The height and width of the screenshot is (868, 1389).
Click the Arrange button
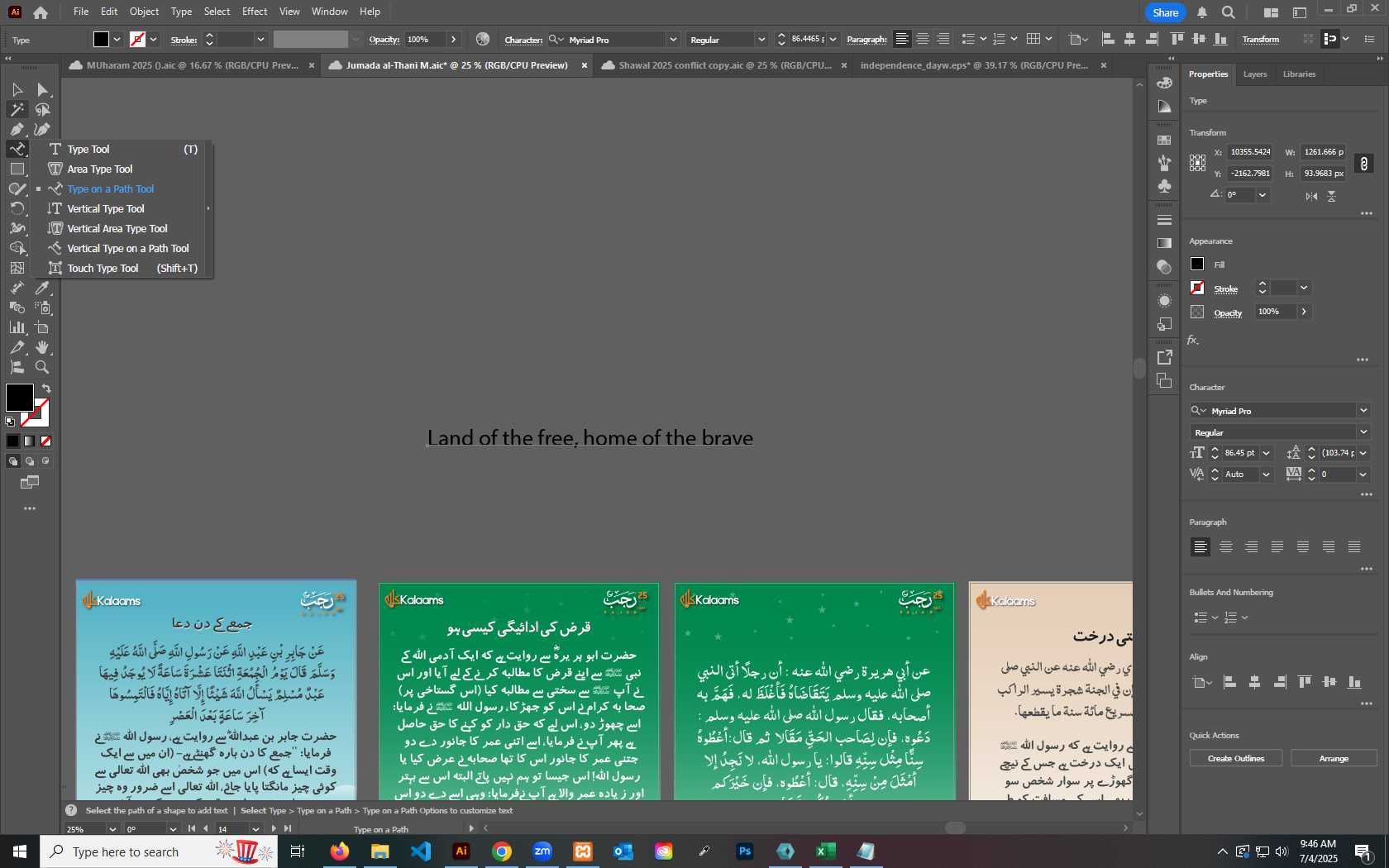tap(1334, 758)
